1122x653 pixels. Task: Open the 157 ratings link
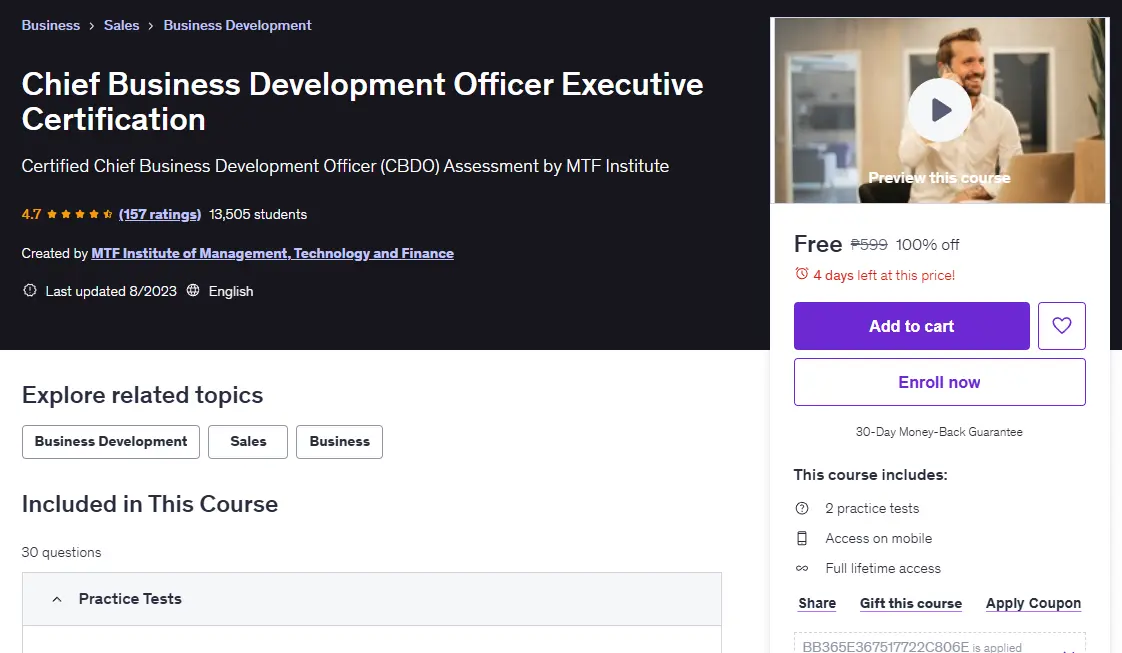click(160, 214)
